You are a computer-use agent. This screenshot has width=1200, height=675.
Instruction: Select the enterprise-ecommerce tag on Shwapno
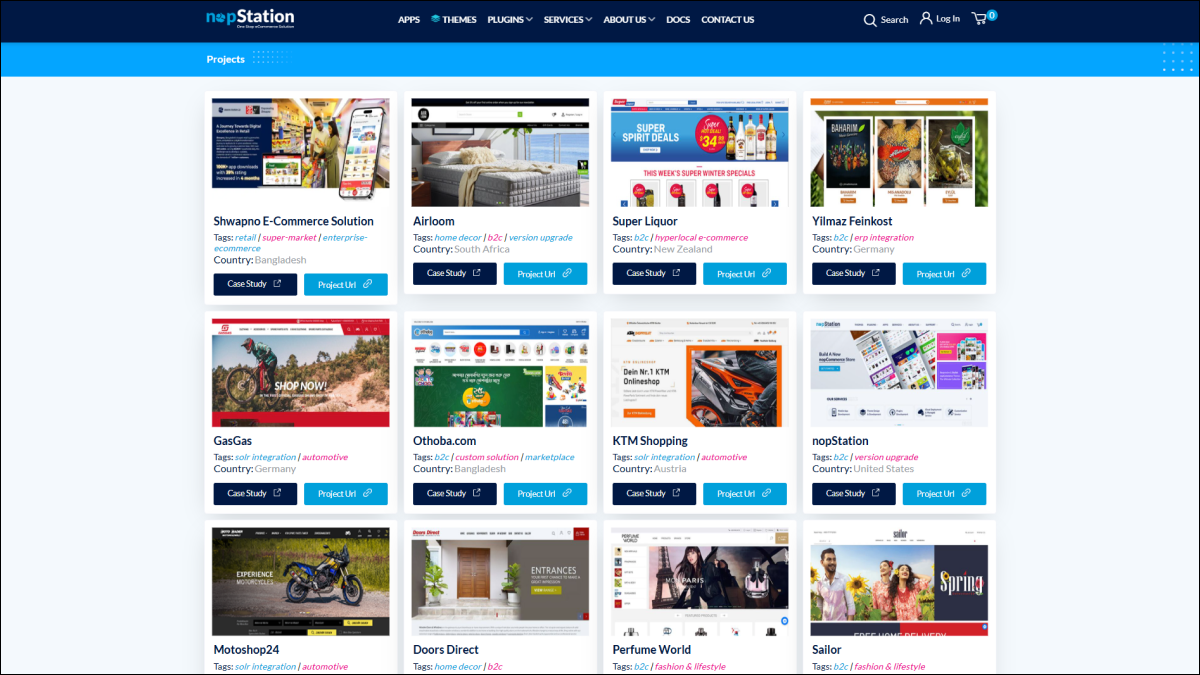click(290, 242)
